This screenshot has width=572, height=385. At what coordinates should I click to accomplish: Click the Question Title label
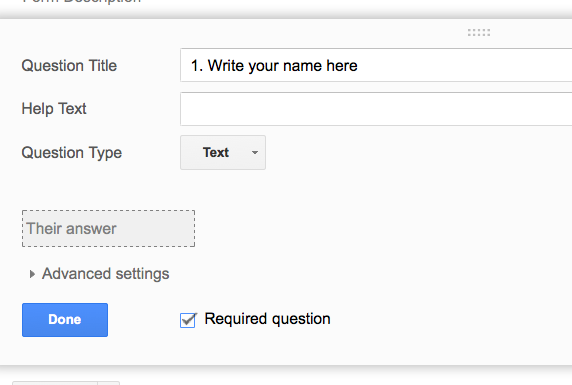click(69, 66)
